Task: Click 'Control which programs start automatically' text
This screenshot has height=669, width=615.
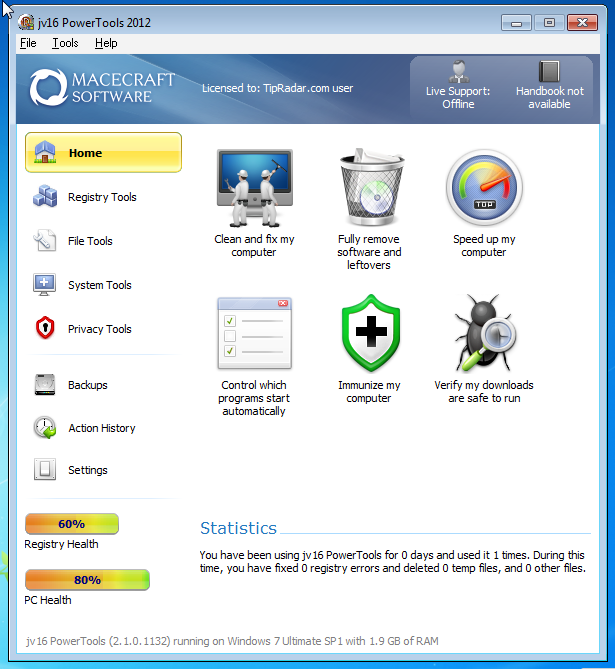Action: tap(254, 398)
